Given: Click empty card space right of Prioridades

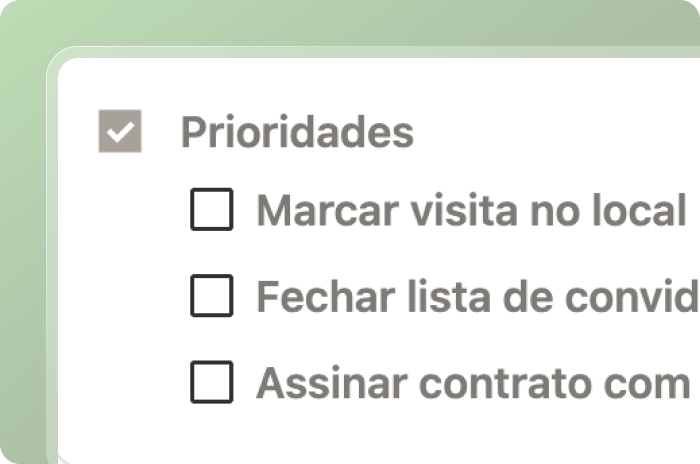Looking at the screenshot, I should pos(560,132).
